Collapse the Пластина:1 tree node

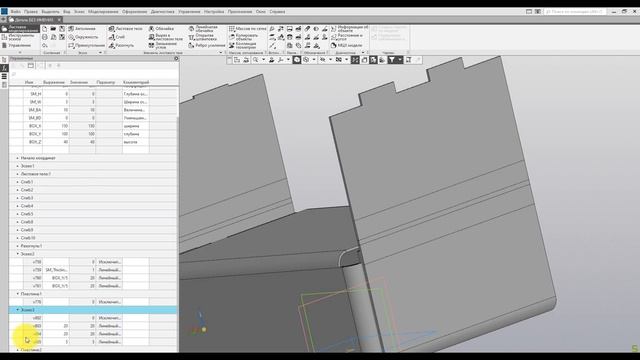pos(18,294)
